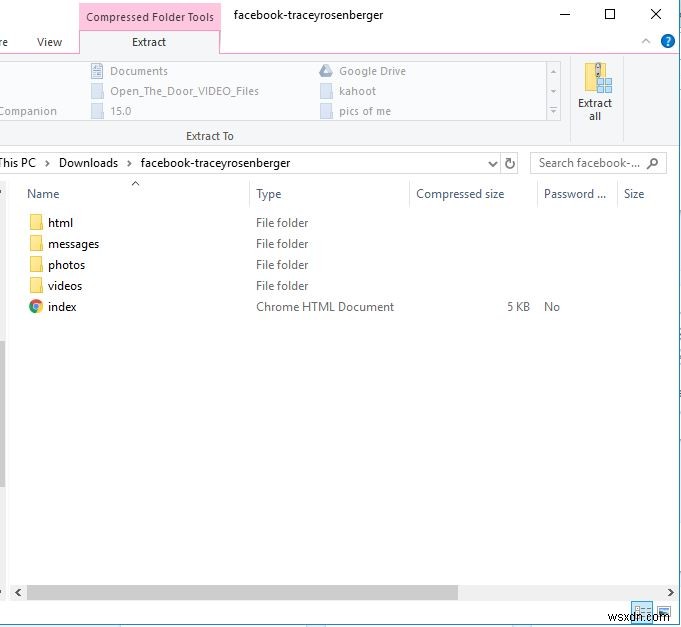This screenshot has height=627, width=681.
Task: Minimize the facebook-traceyrosenberger window
Action: click(x=565, y=14)
